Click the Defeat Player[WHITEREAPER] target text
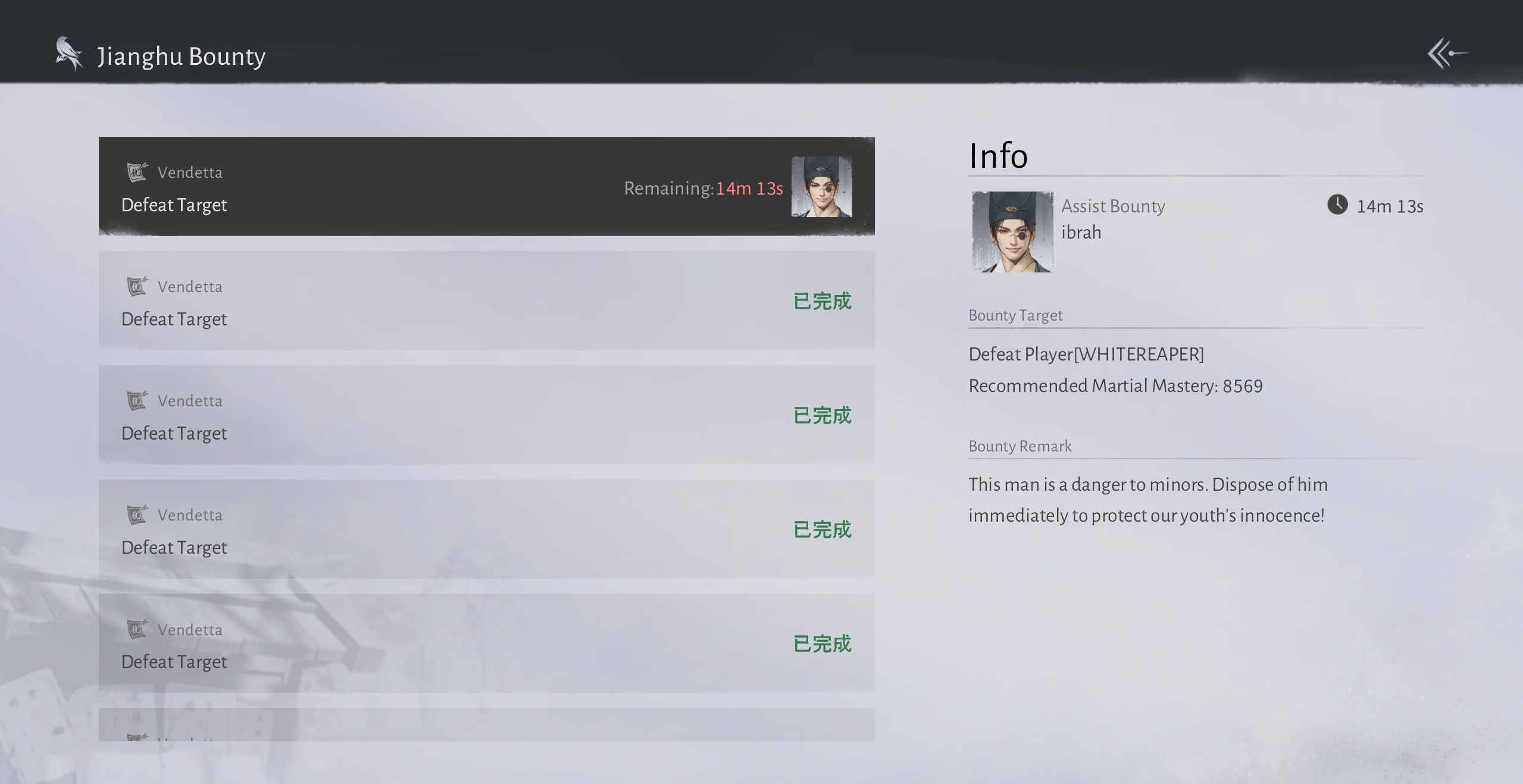 coord(1086,354)
